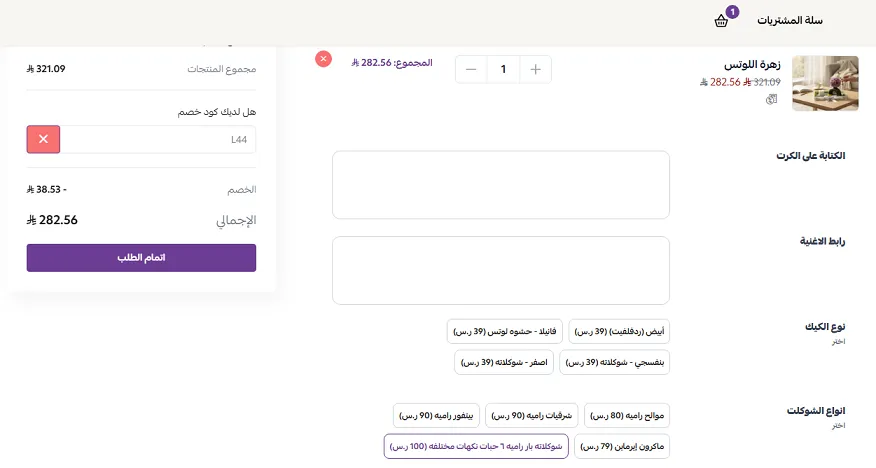
Task: Click the انواع الشوكلت label
Action: point(816,410)
